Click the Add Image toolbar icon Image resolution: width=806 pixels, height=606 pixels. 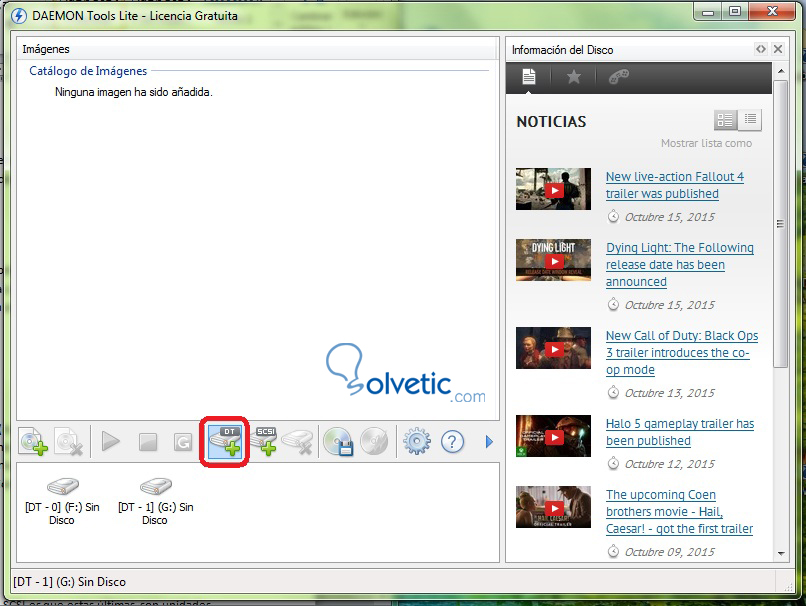coord(34,441)
